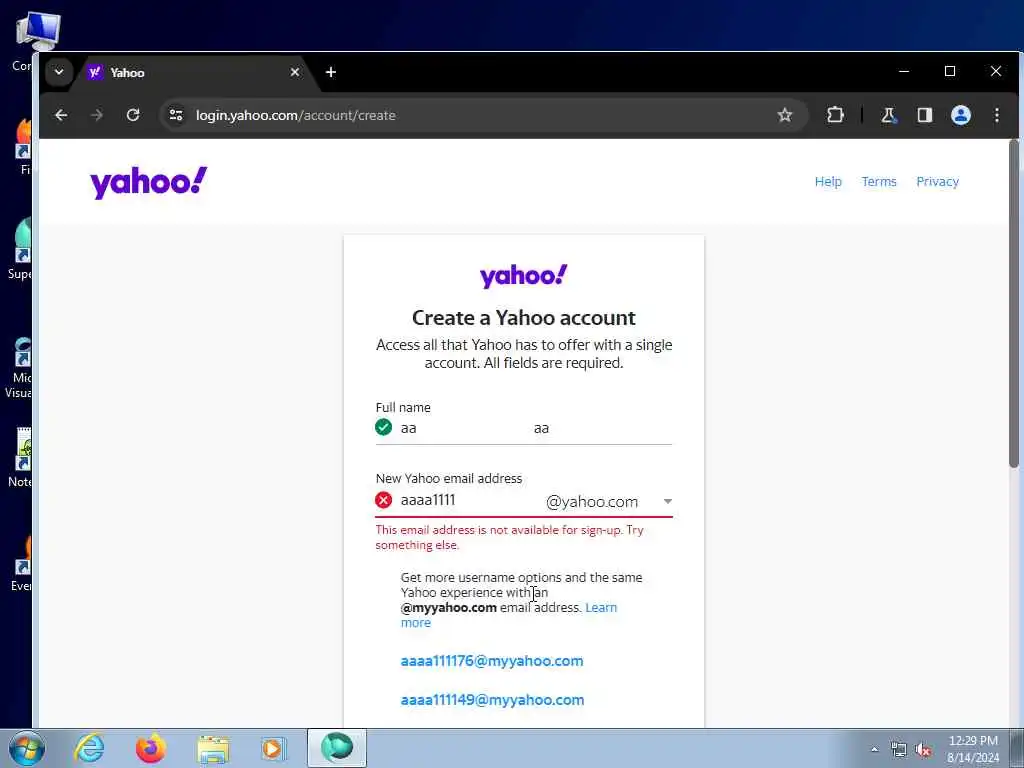Click the last name field containing aa
The image size is (1024, 768).
coord(603,428)
